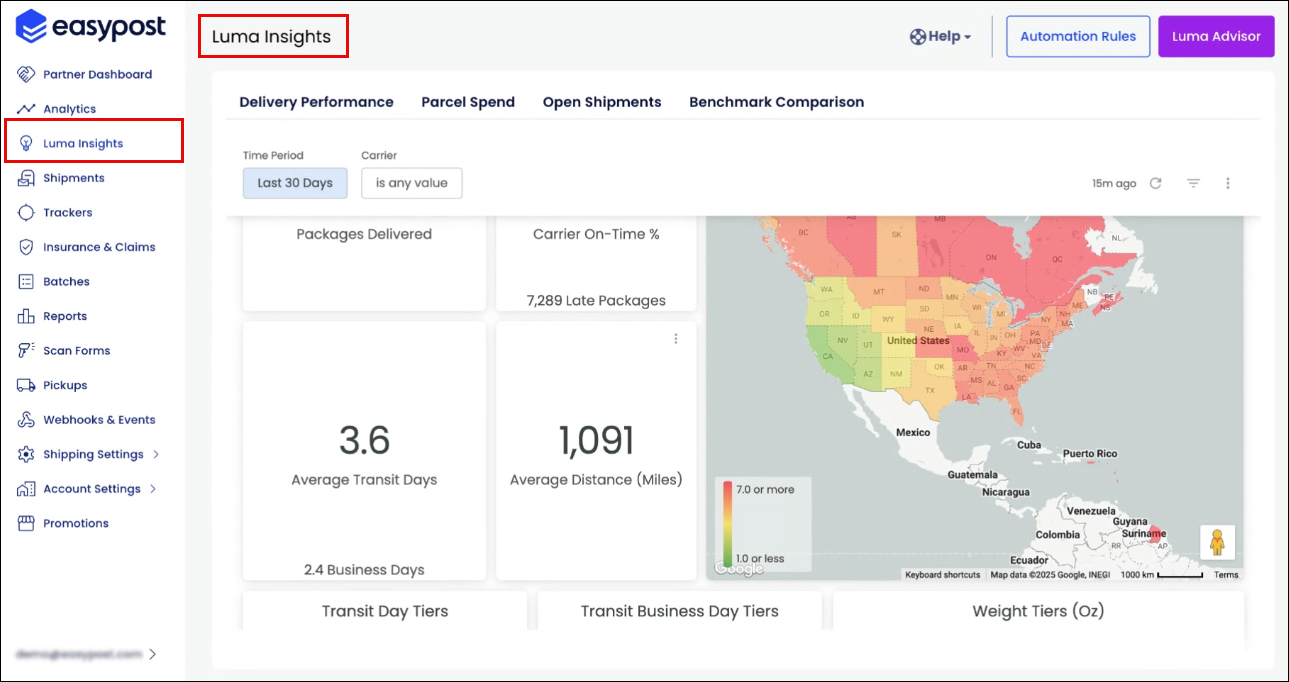This screenshot has width=1289, height=682.
Task: Click the 7,289 Late Packages text
Action: [x=596, y=300]
